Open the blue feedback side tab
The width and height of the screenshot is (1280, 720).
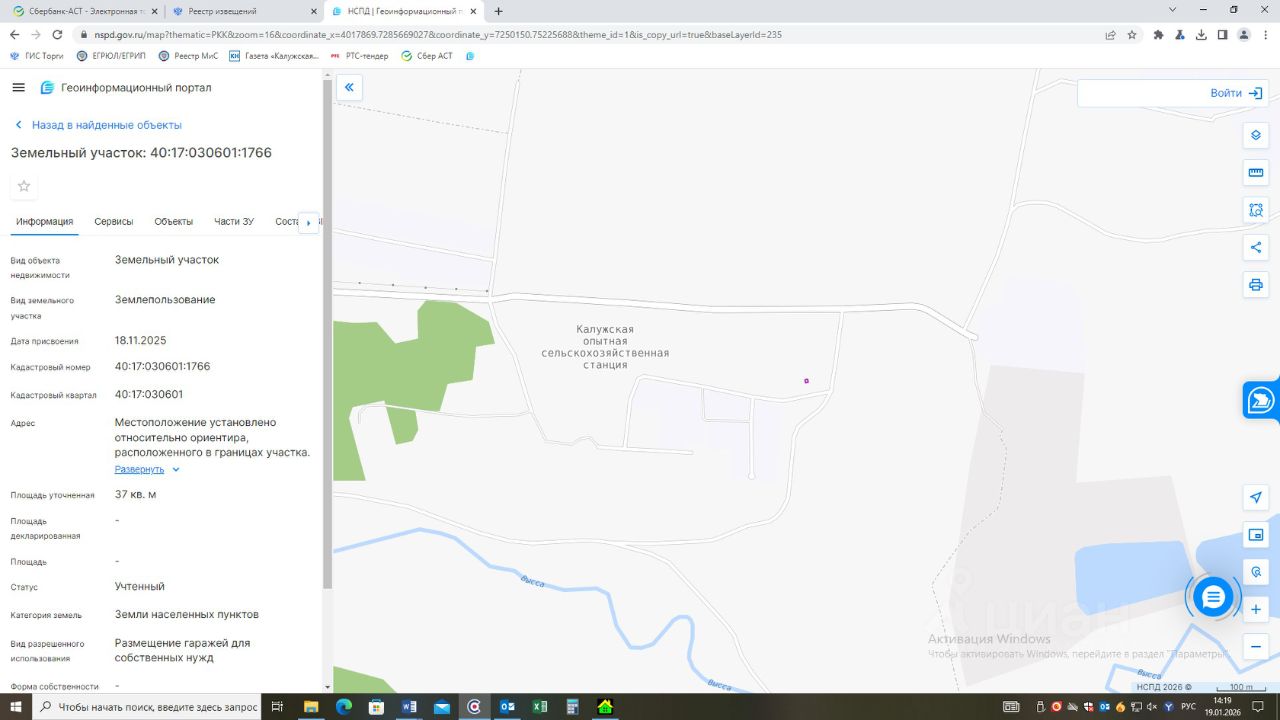point(1261,401)
